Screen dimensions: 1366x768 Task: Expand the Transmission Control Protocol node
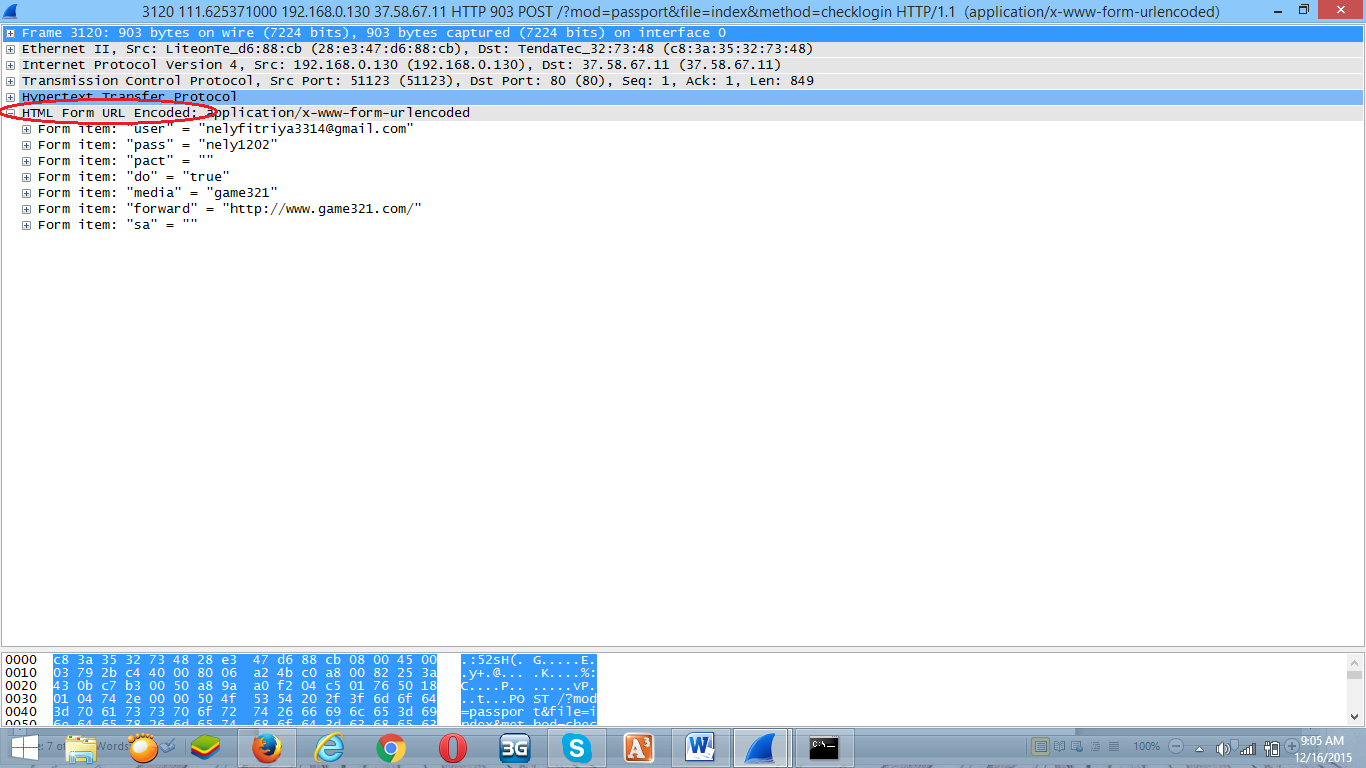[x=9, y=81]
